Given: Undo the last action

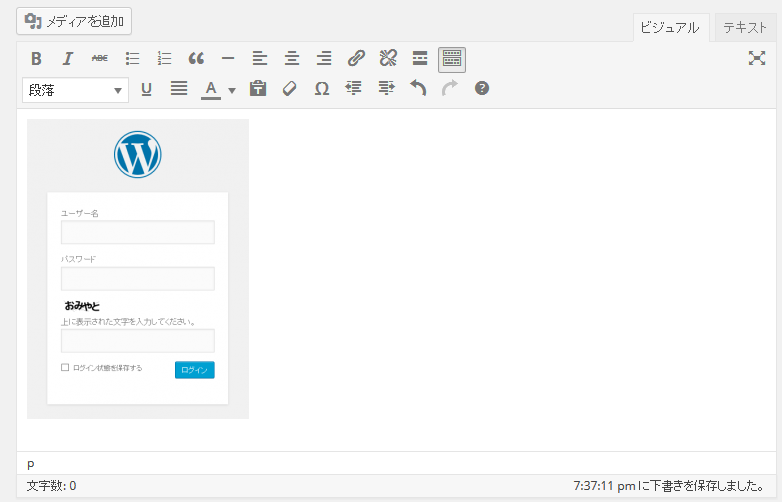Looking at the screenshot, I should click(418, 89).
